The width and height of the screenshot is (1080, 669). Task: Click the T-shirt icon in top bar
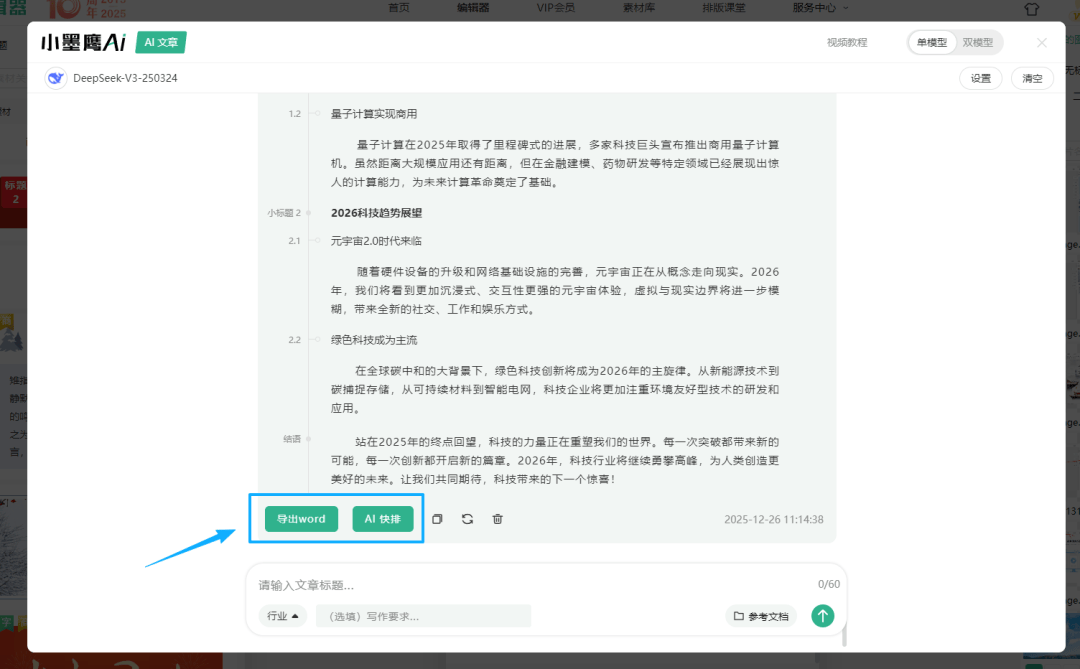point(1032,9)
